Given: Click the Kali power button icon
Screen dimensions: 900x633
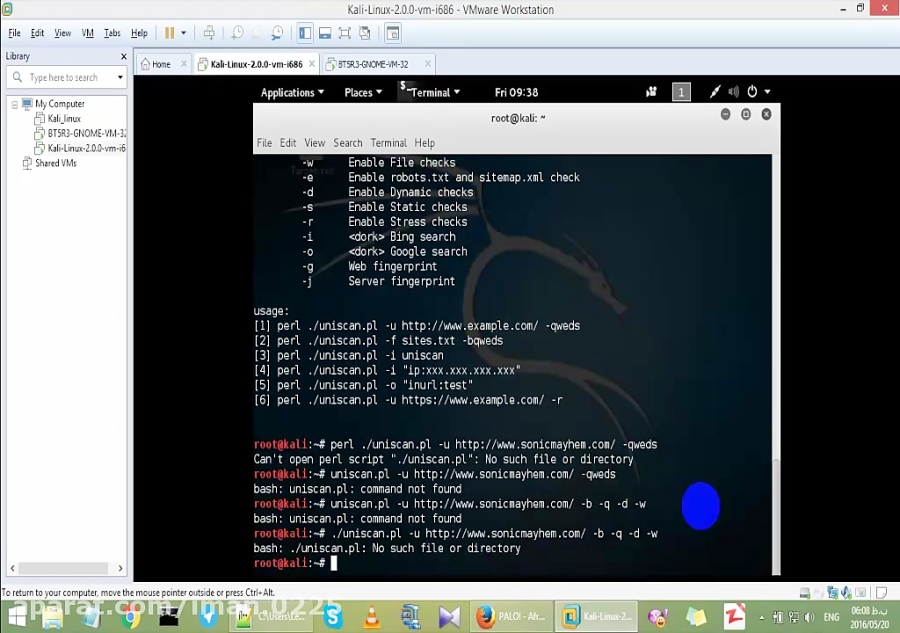Looking at the screenshot, I should click(752, 91).
